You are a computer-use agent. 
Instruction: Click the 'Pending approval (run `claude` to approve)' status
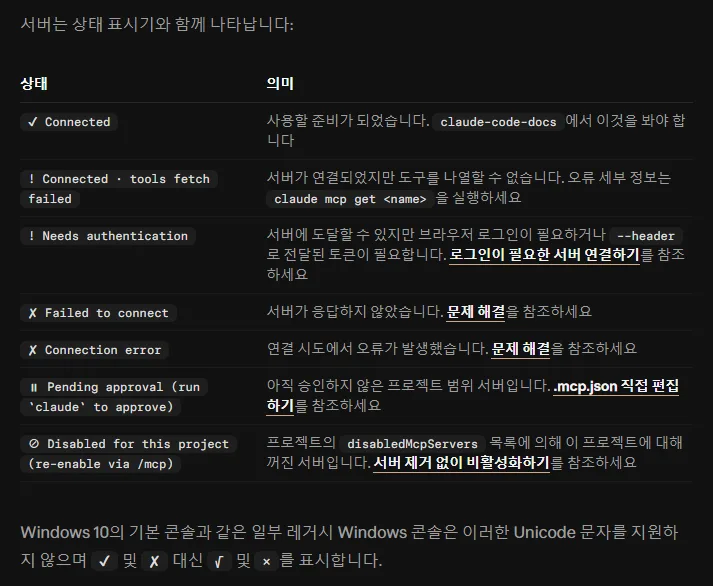point(114,397)
